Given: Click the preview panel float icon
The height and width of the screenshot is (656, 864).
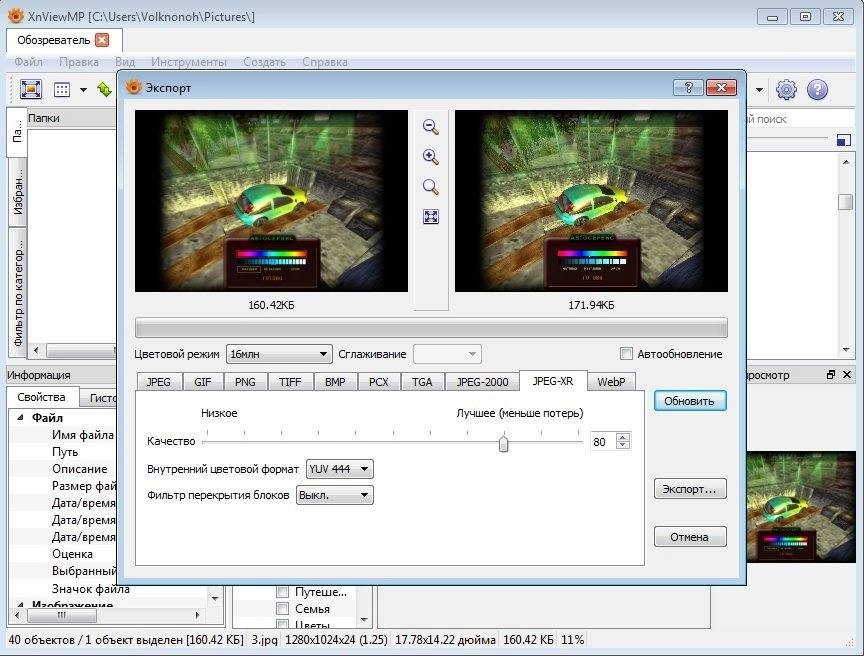Looking at the screenshot, I should point(831,375).
